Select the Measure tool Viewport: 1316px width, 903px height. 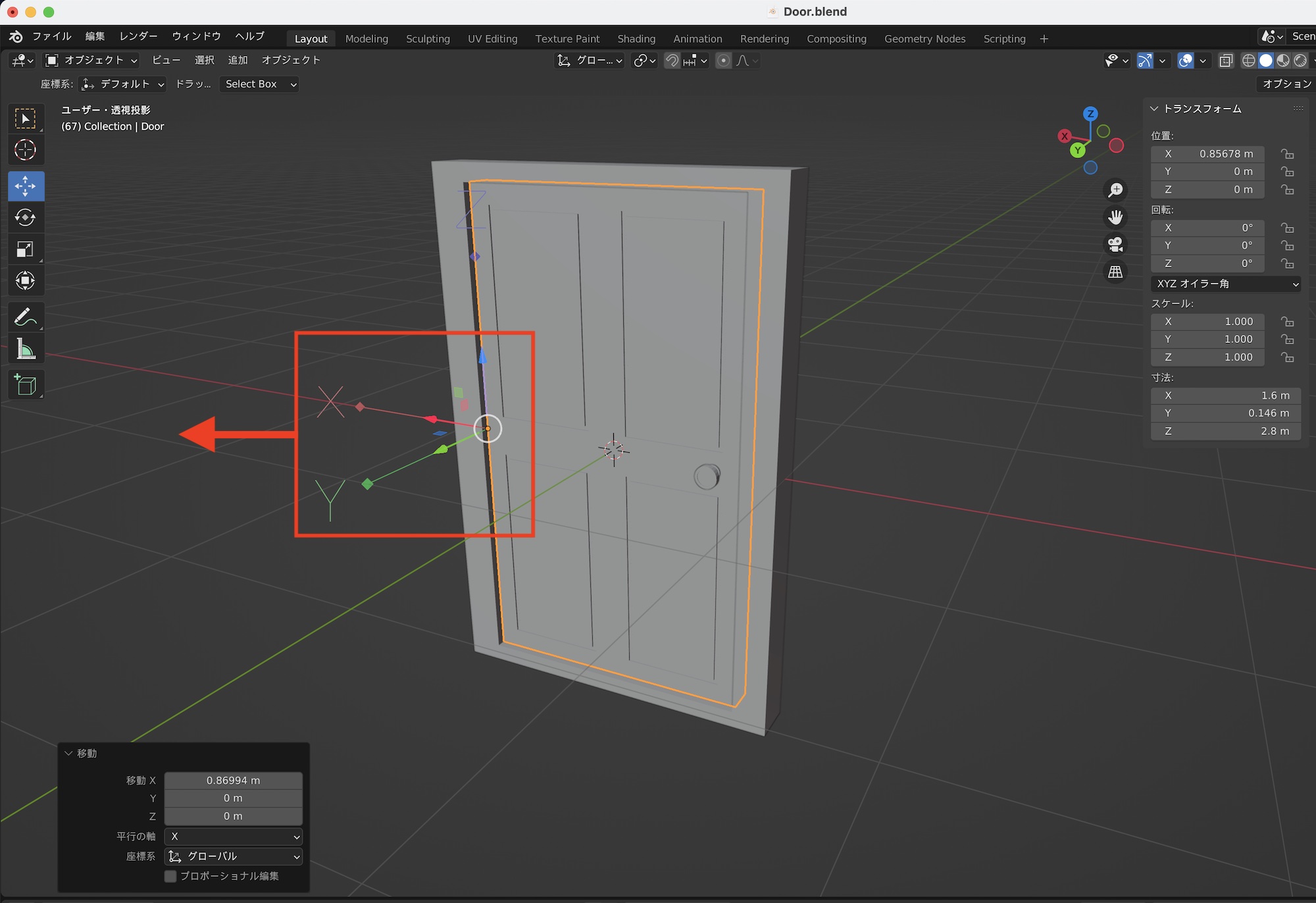[x=25, y=349]
